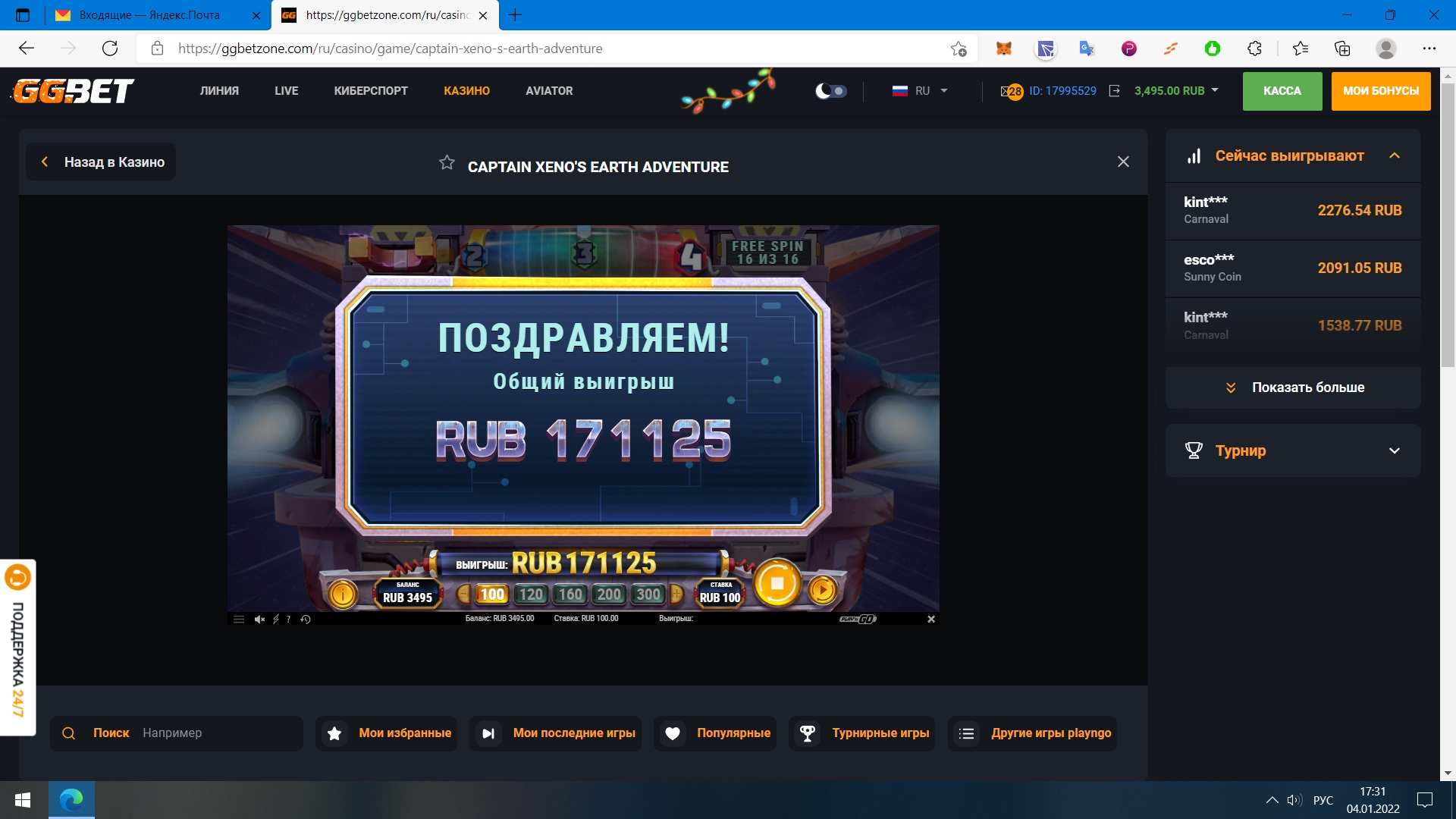Collapse the Сейчас выигрывают panel
The width and height of the screenshot is (1456, 819).
click(x=1394, y=155)
